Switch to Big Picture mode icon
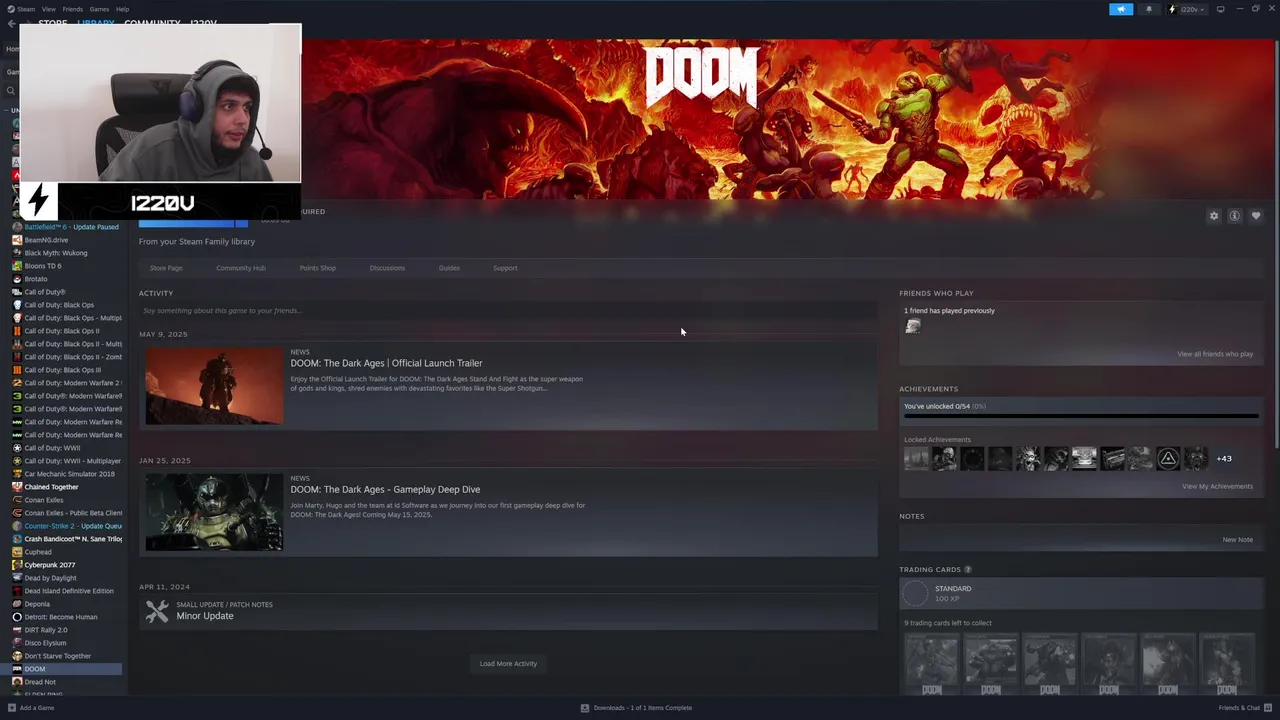 [x=1220, y=9]
